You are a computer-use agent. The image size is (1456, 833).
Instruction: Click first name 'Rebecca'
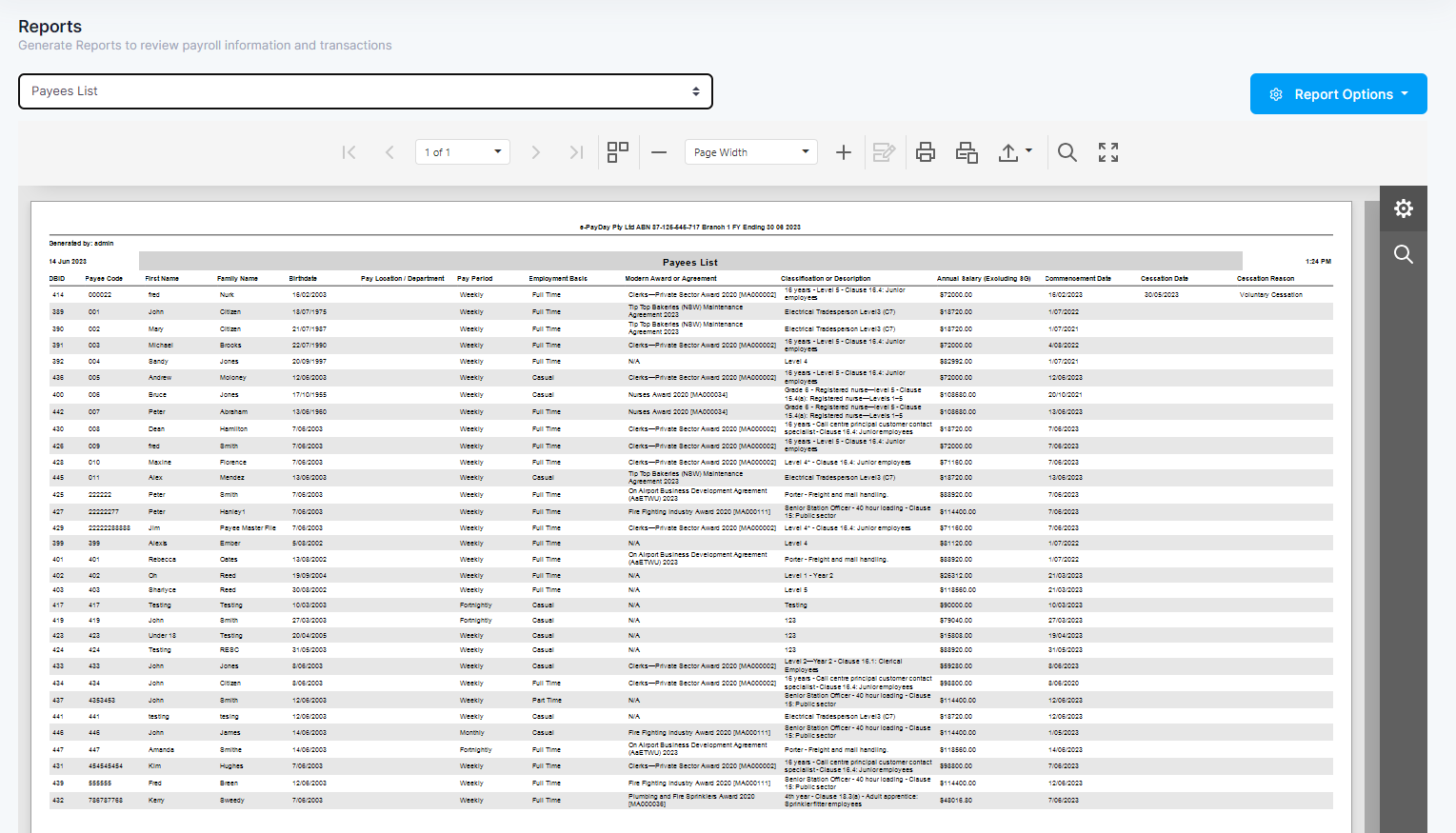pos(162,560)
